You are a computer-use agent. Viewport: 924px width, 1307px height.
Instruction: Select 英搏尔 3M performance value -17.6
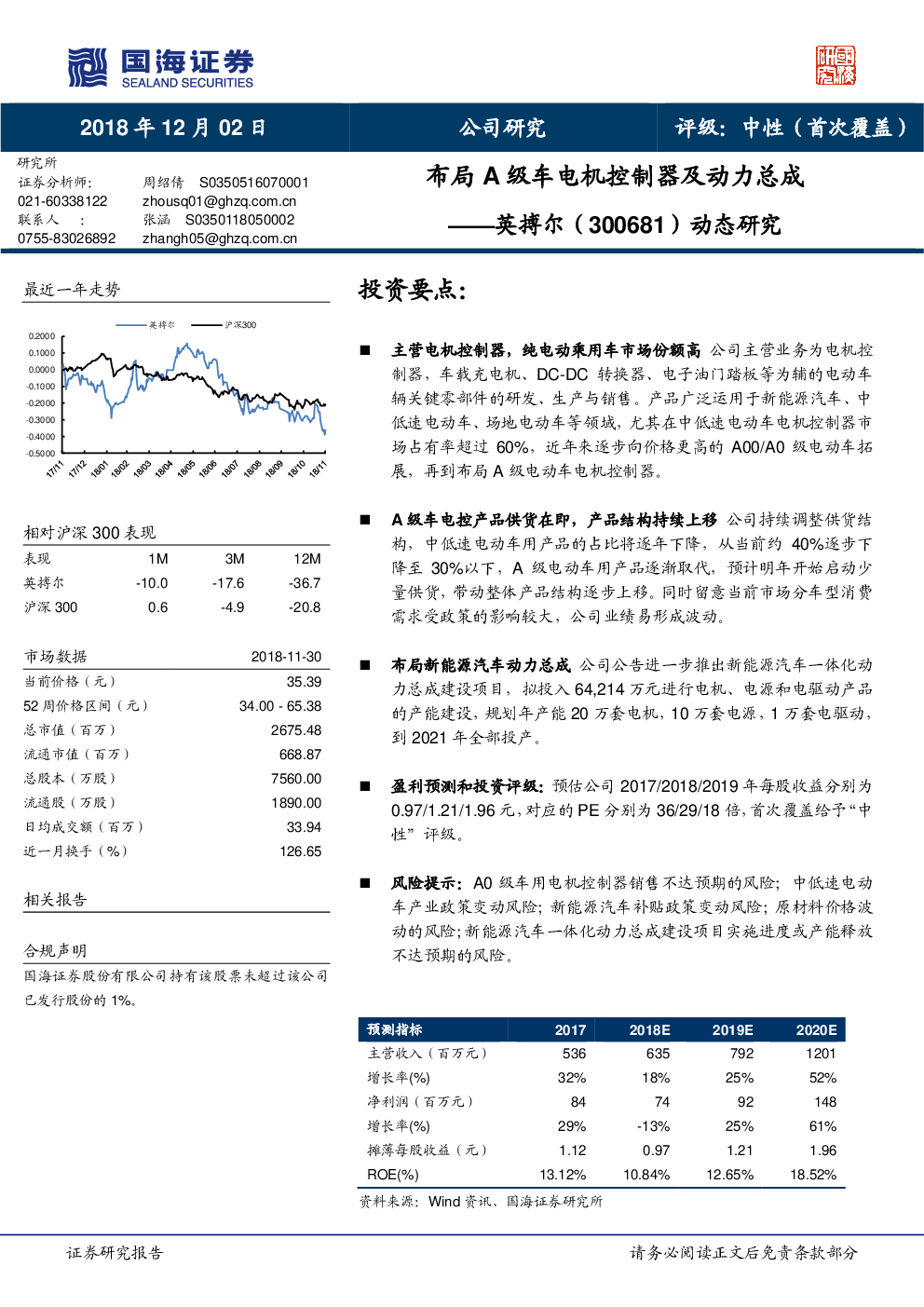click(x=228, y=583)
